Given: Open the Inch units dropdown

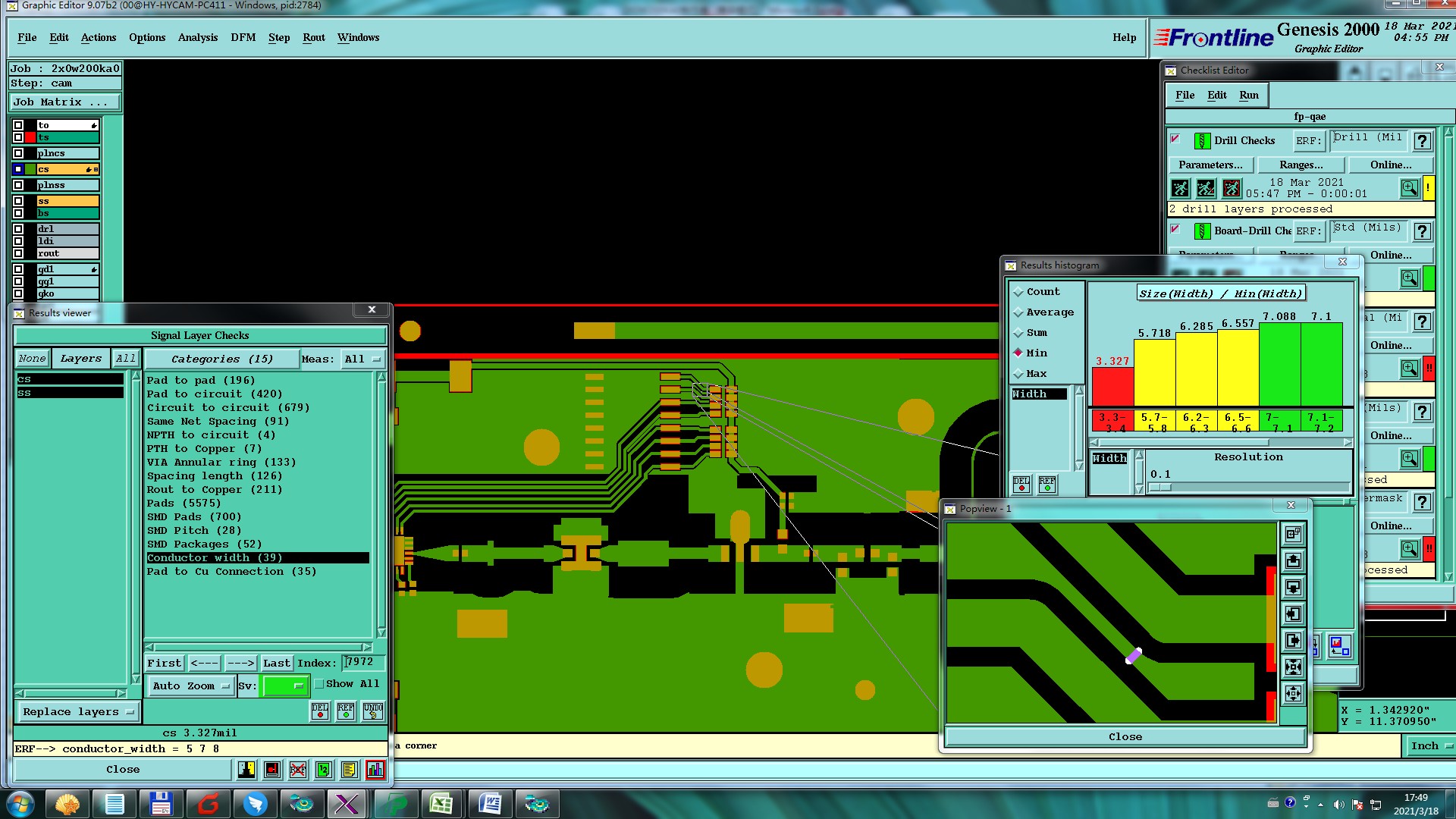Looking at the screenshot, I should [x=1430, y=746].
